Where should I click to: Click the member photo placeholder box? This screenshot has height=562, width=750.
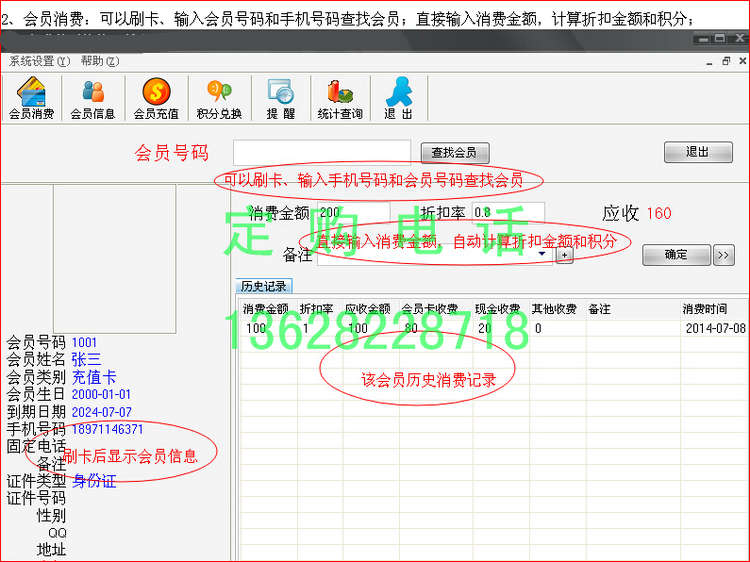[114, 259]
